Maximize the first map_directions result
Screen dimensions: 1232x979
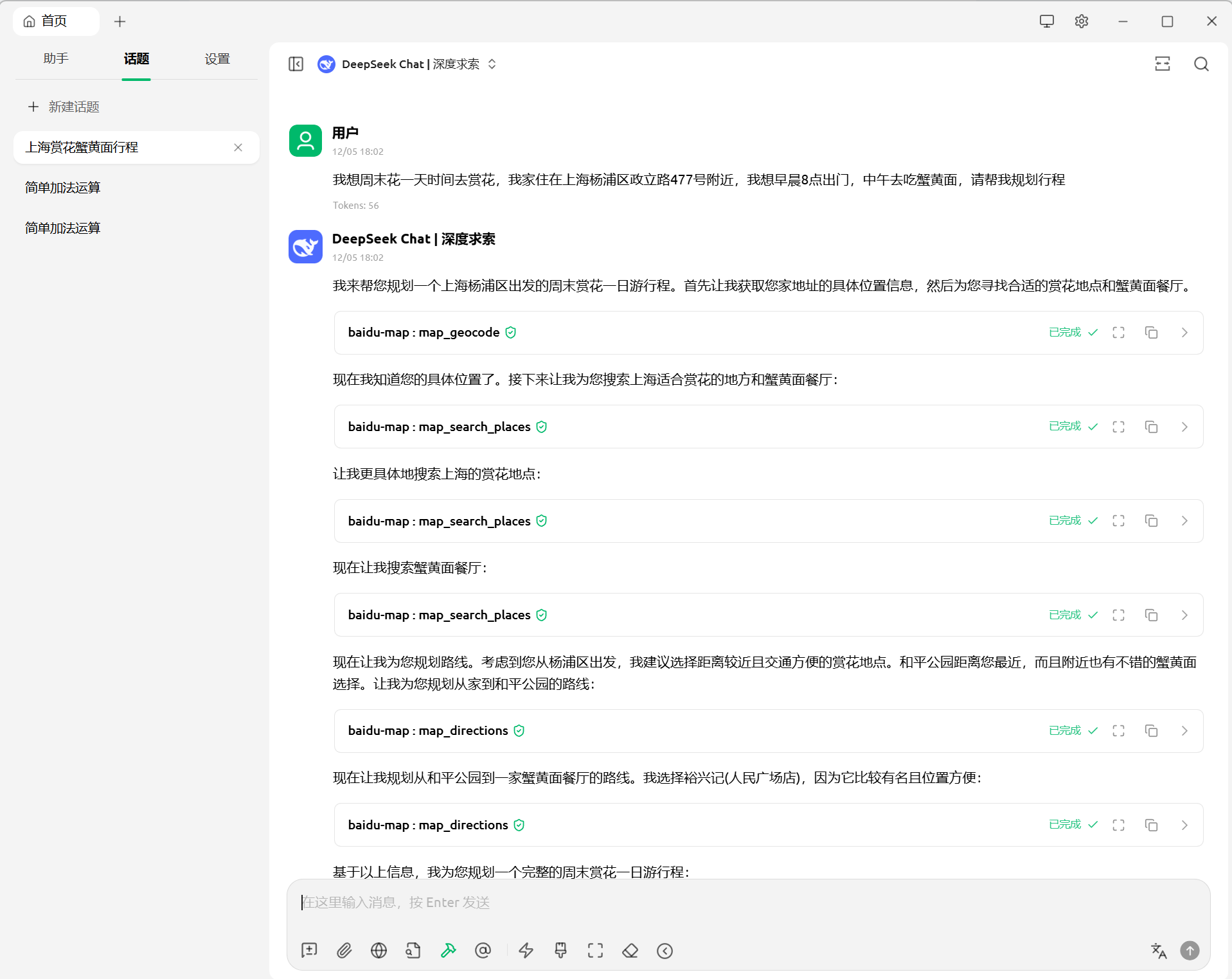[1118, 731]
